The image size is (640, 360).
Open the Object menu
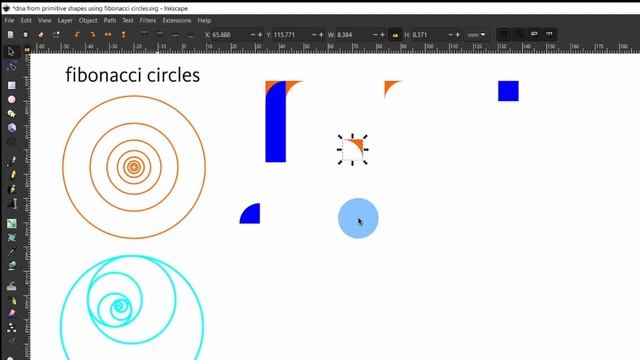coord(88,20)
